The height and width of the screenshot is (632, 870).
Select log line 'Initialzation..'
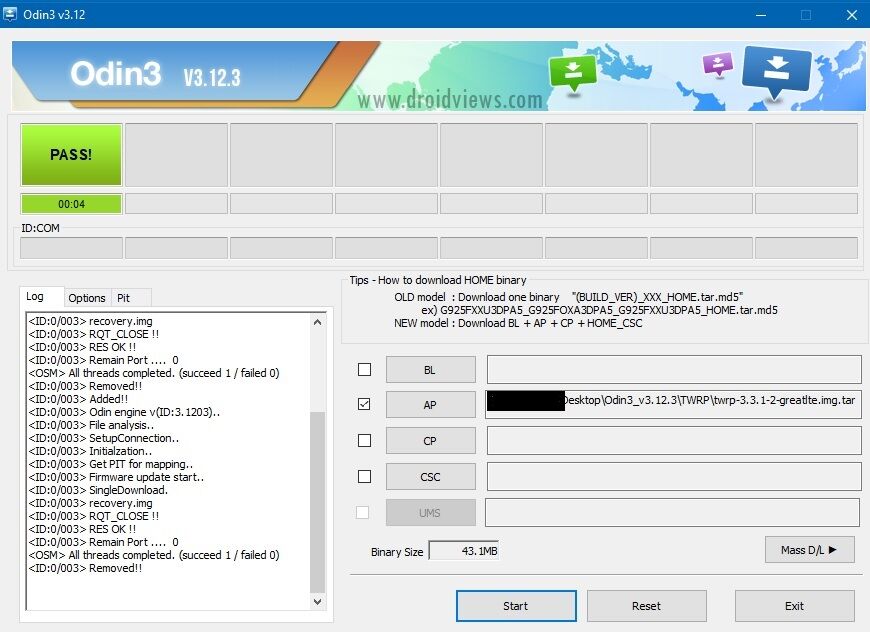(x=90, y=452)
